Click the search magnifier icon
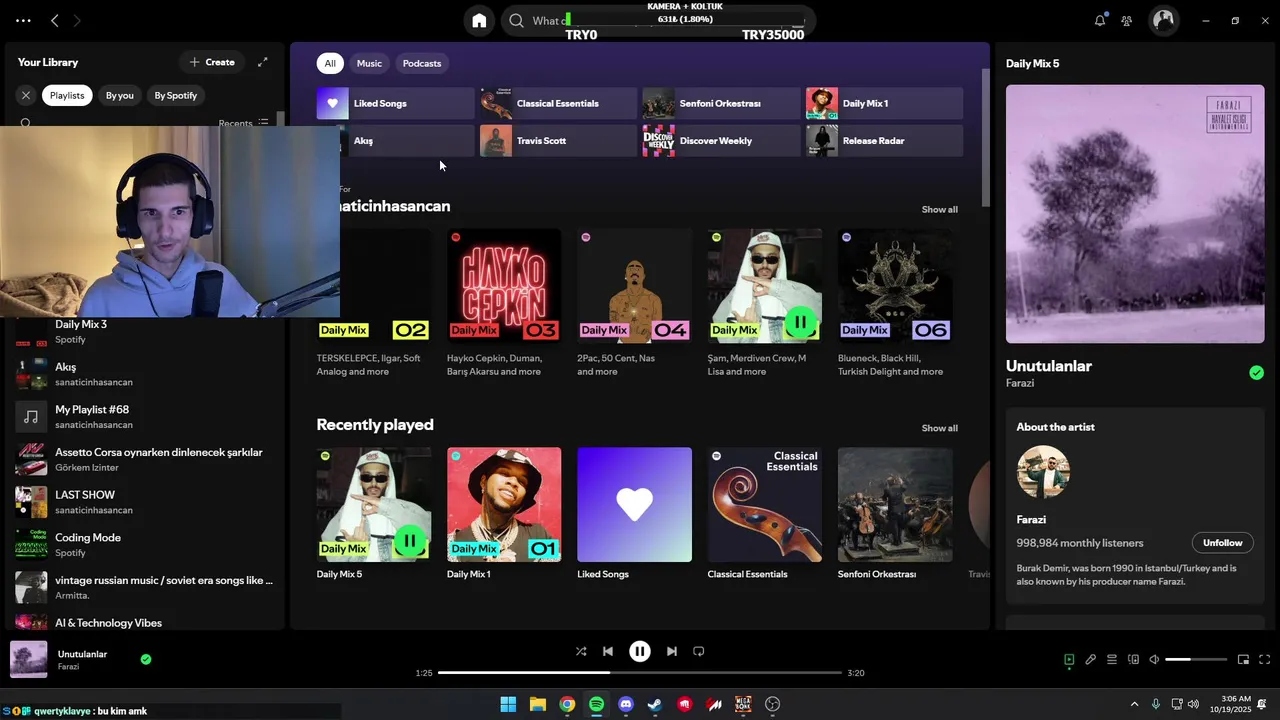This screenshot has height=720, width=1280. (516, 20)
